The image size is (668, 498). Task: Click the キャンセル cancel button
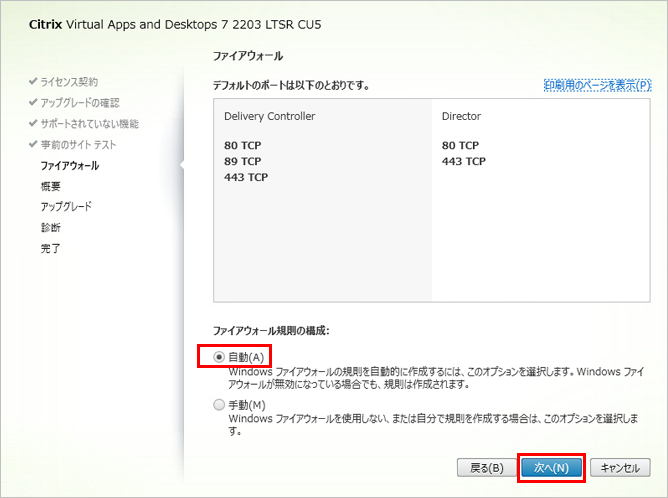click(620, 468)
